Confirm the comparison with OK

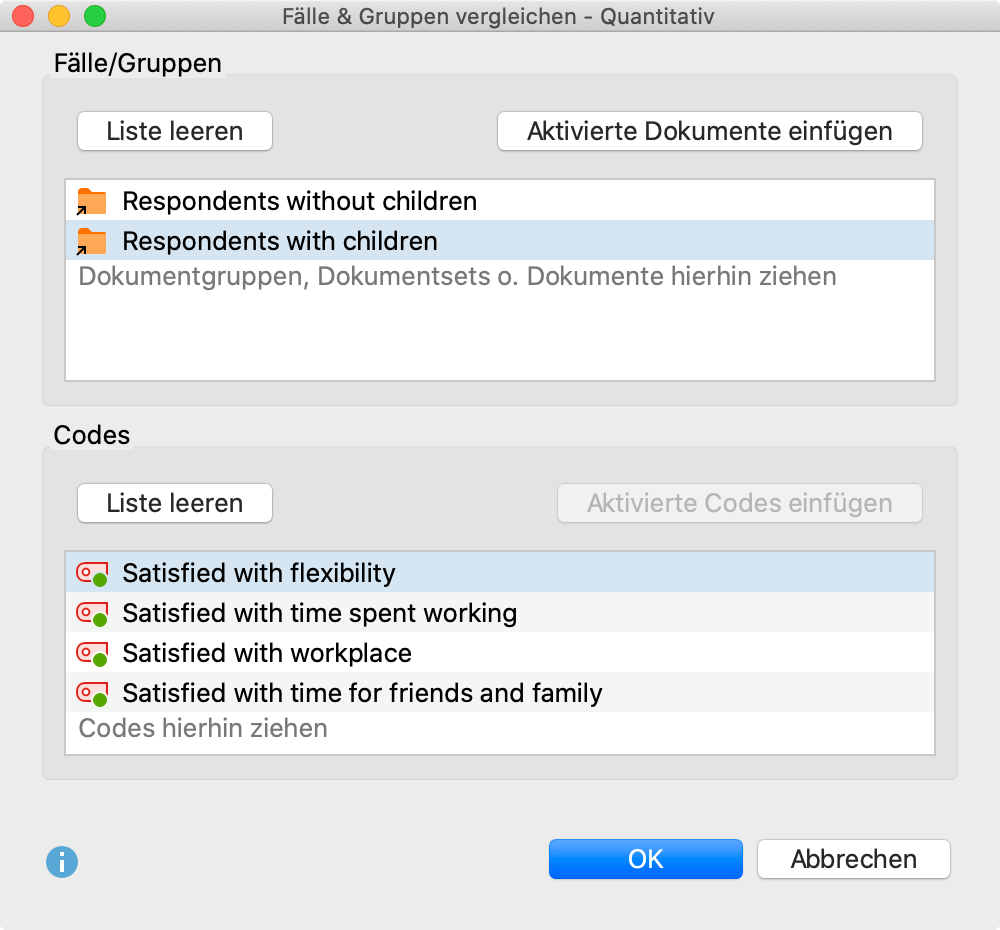(x=645, y=859)
